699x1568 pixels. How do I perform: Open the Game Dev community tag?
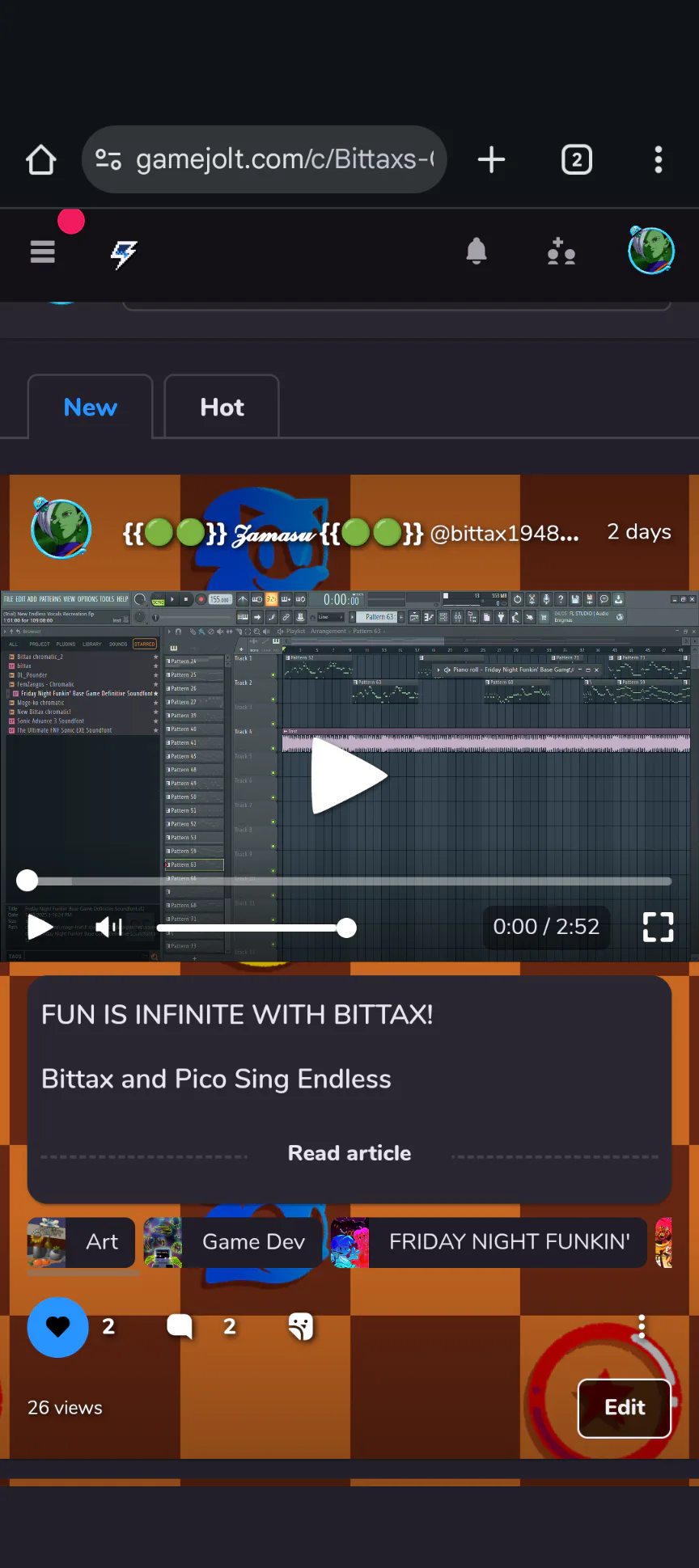tap(233, 1242)
